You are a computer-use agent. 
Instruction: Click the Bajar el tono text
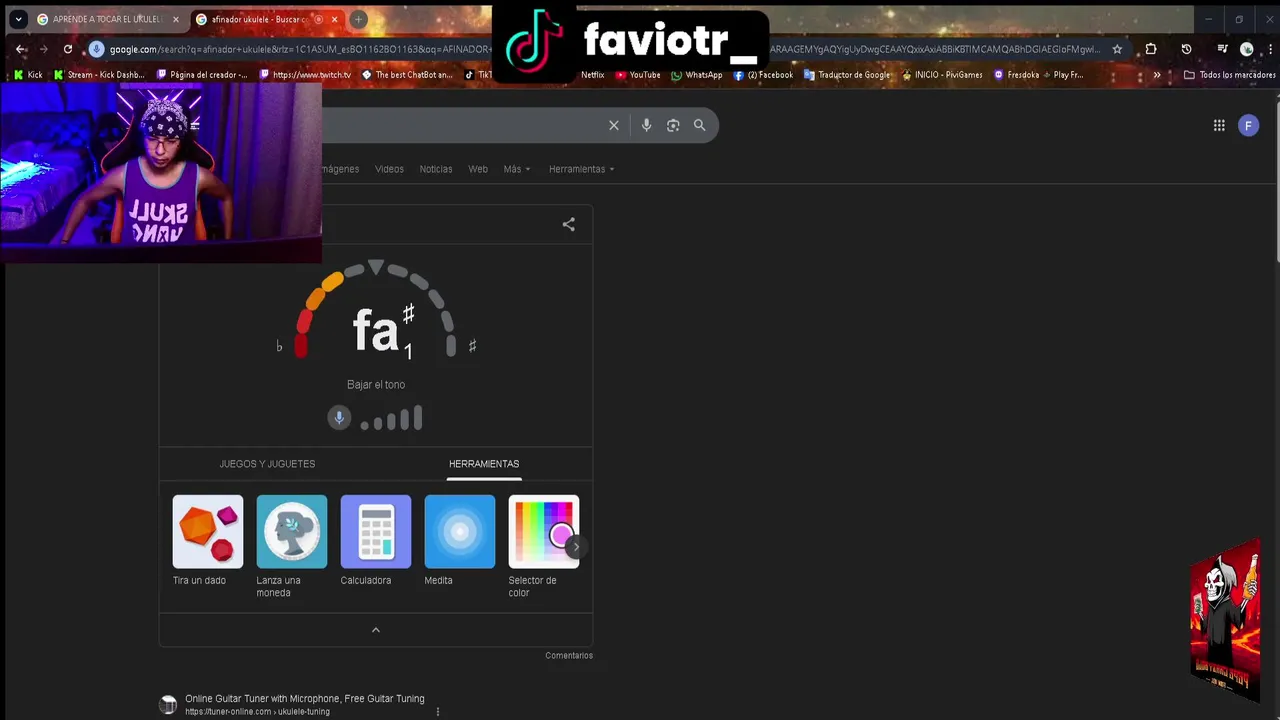pos(376,385)
